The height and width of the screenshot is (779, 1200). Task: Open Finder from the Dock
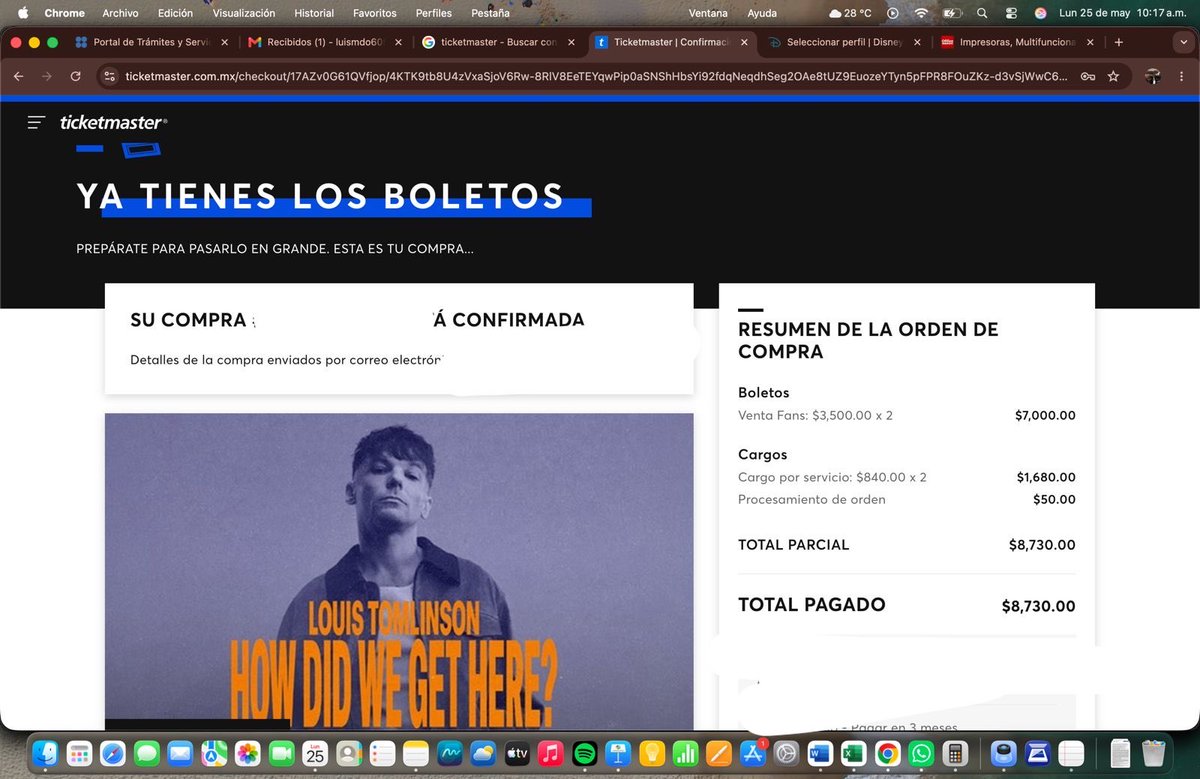47,752
